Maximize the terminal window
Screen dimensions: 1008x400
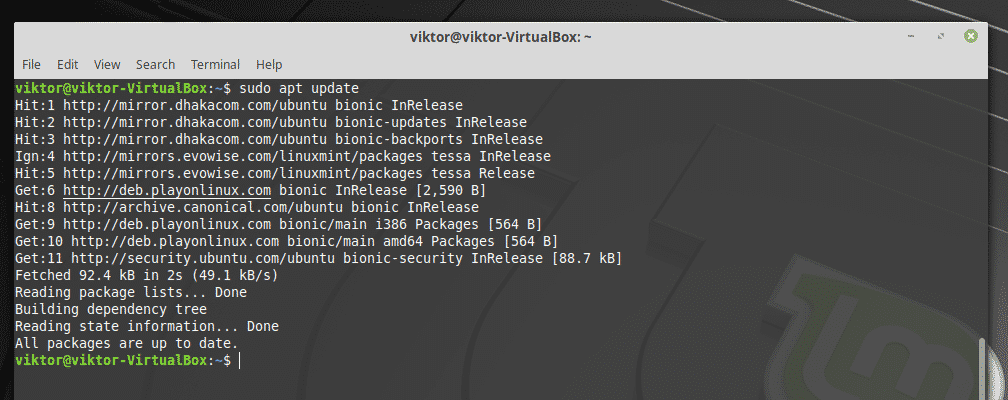coord(940,37)
